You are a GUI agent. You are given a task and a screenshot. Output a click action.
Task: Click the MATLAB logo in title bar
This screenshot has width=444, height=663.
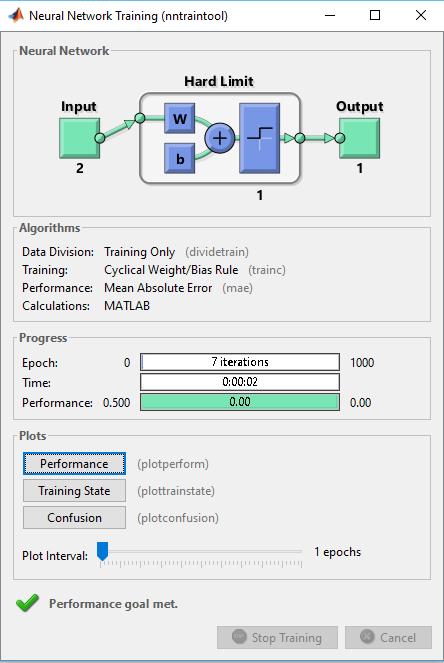click(16, 16)
